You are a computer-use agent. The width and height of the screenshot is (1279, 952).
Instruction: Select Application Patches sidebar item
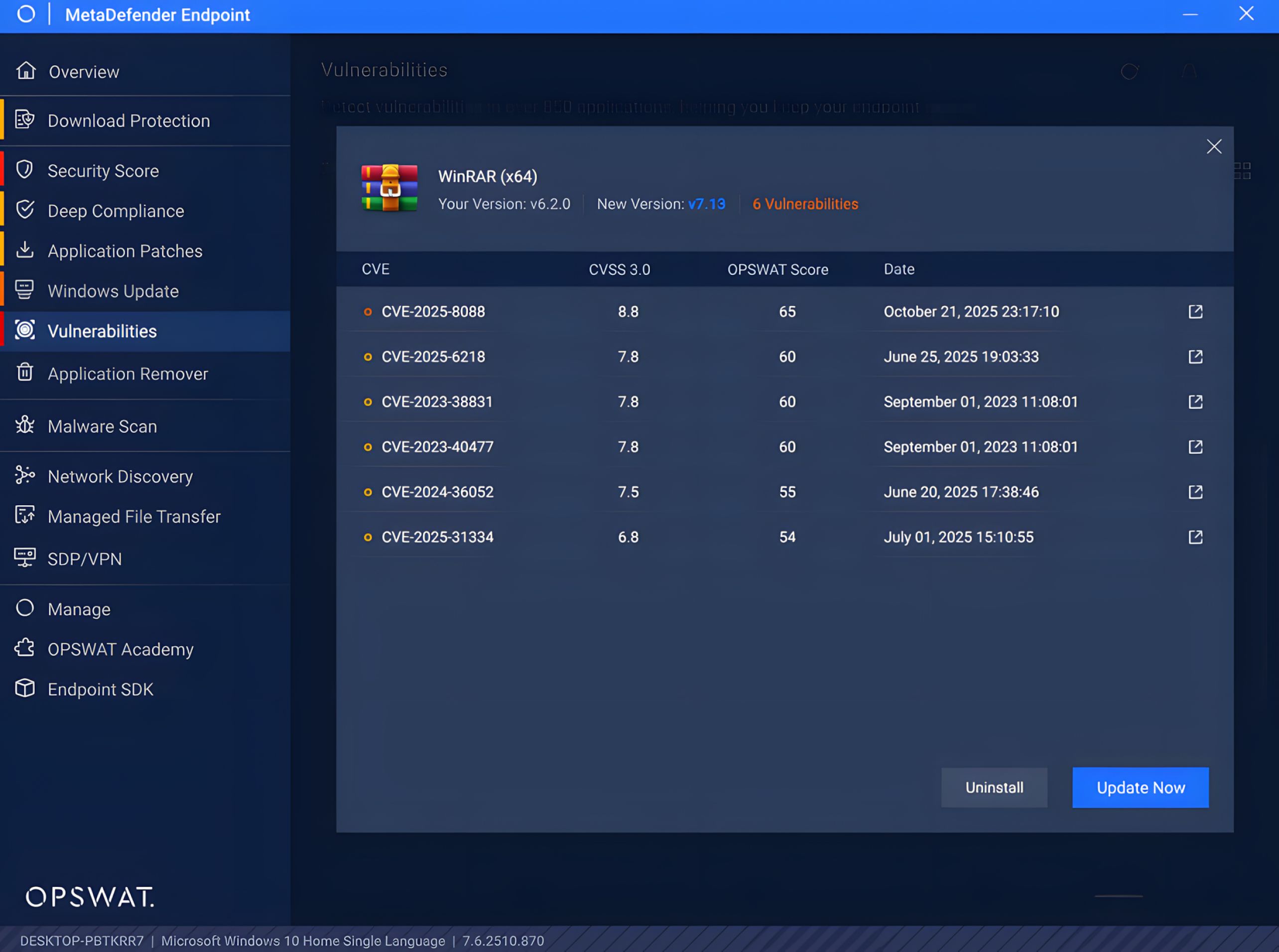point(125,251)
